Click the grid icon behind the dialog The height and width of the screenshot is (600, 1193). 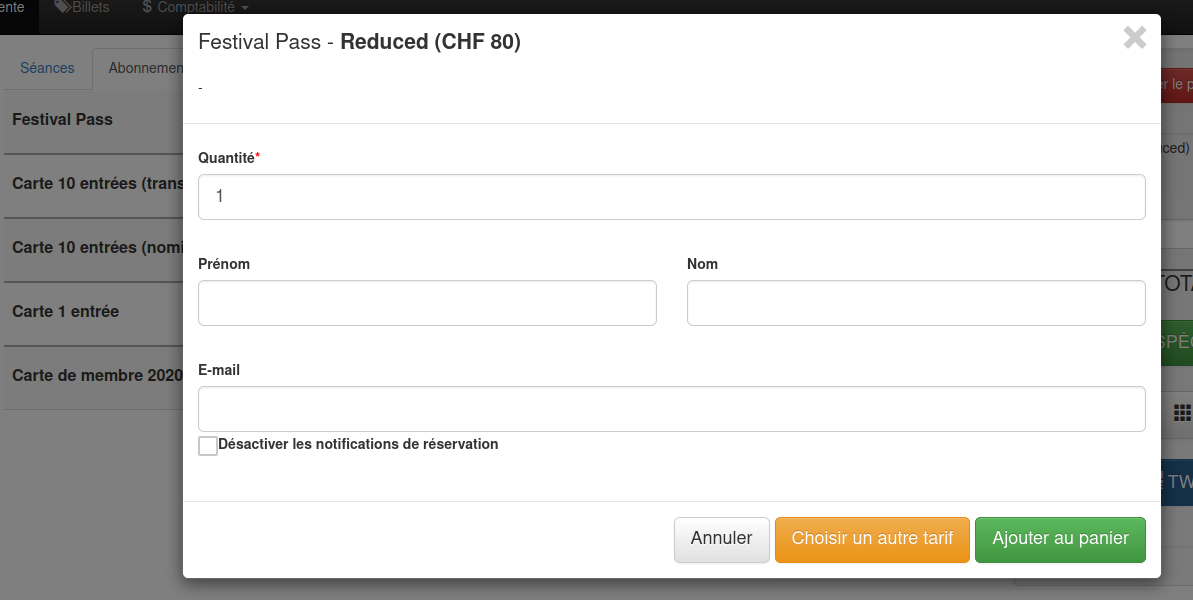tap(1182, 412)
